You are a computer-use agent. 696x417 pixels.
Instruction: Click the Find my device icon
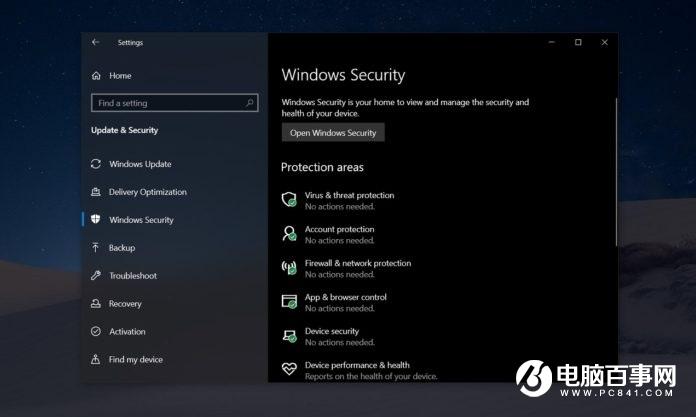(95, 359)
